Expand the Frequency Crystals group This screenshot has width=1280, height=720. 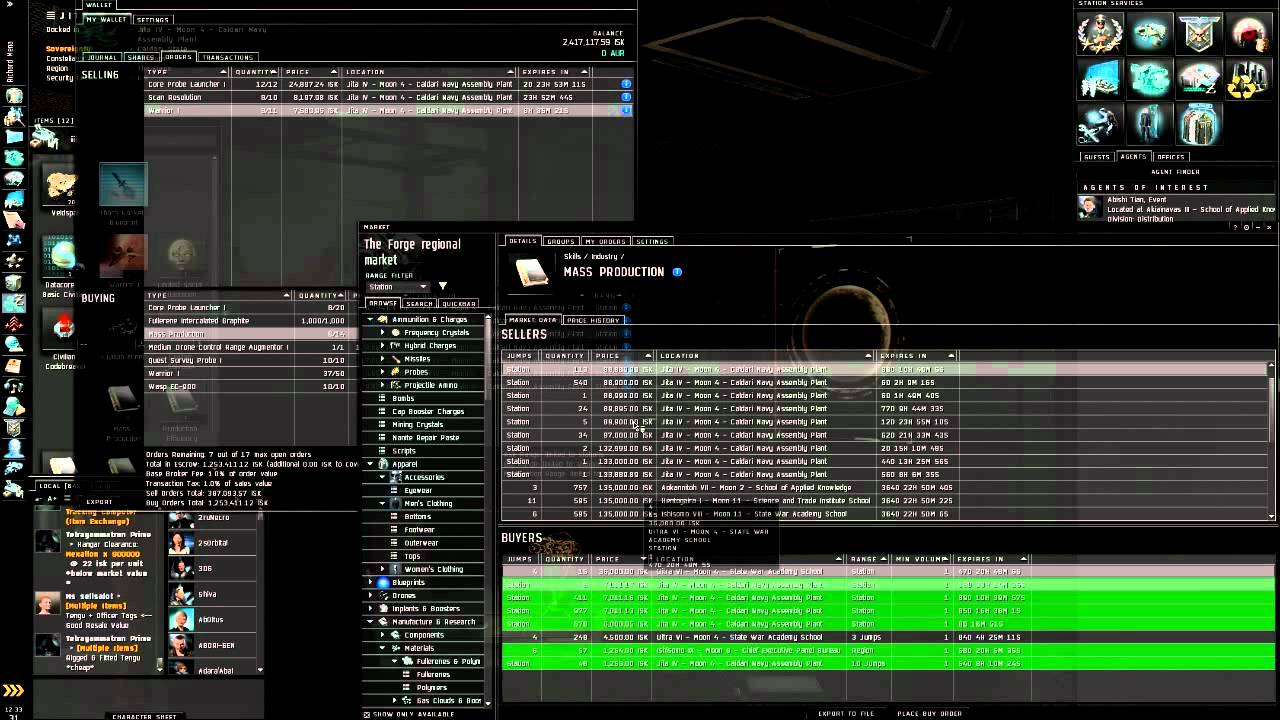click(x=383, y=333)
